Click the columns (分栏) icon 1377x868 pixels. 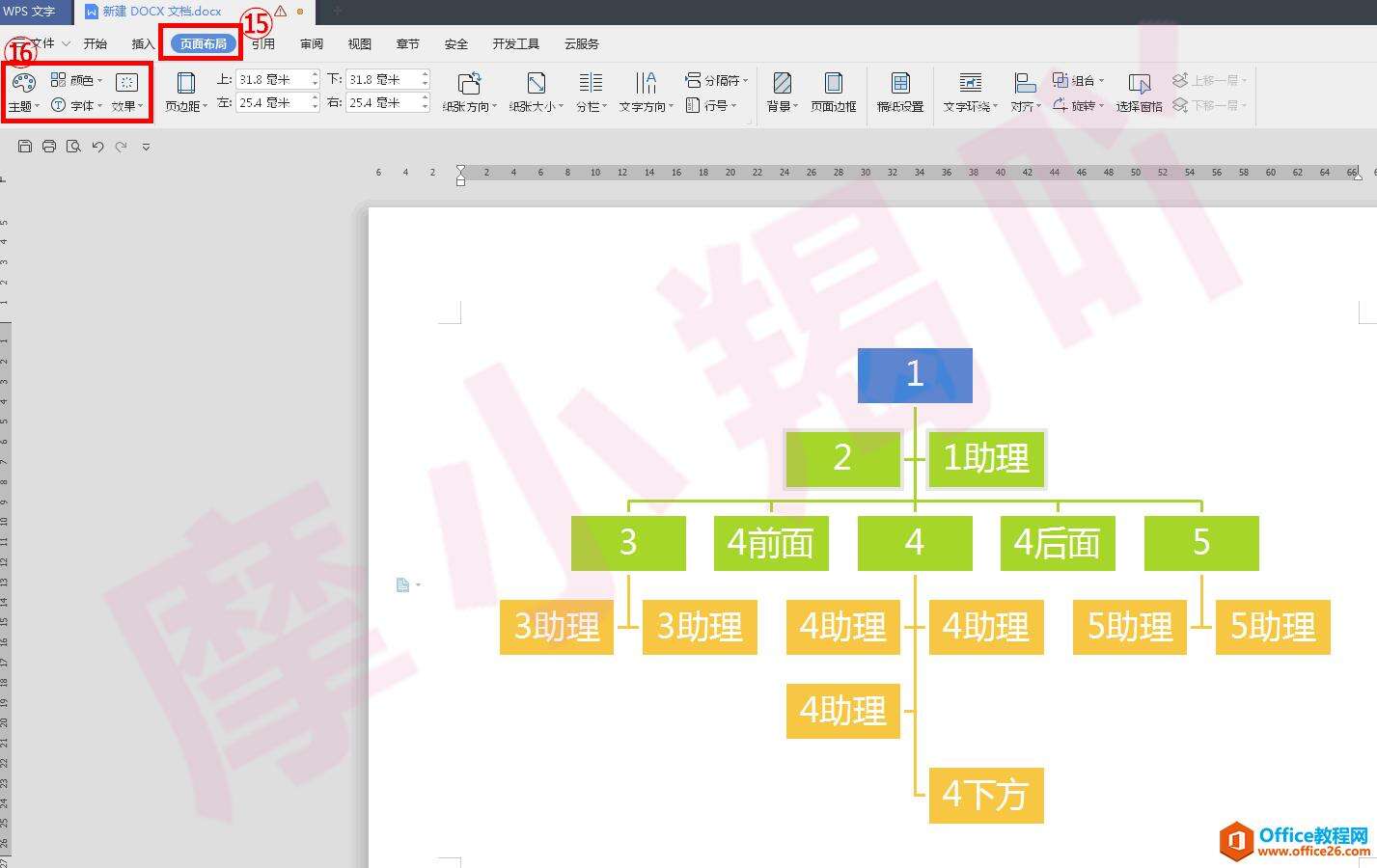(x=591, y=84)
